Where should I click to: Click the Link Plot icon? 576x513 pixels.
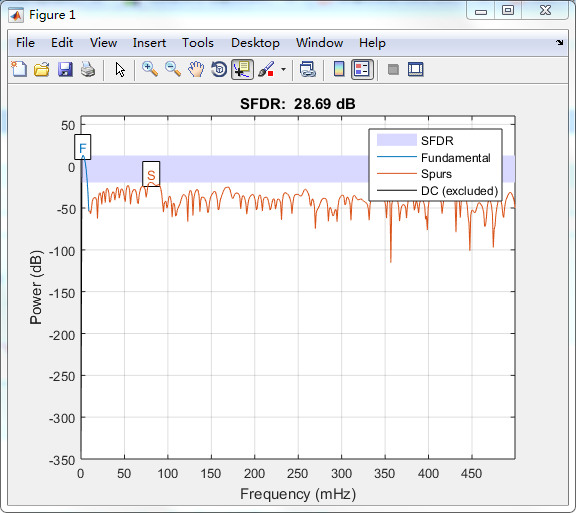point(307,69)
